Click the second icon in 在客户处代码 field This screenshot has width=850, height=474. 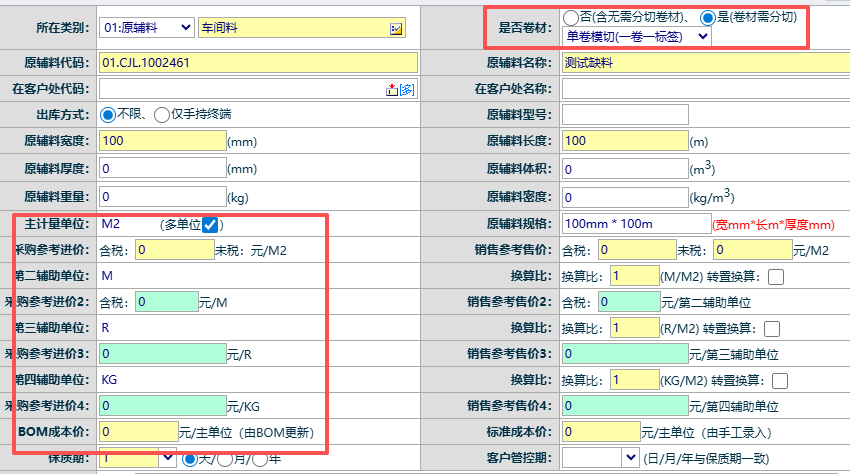406,90
